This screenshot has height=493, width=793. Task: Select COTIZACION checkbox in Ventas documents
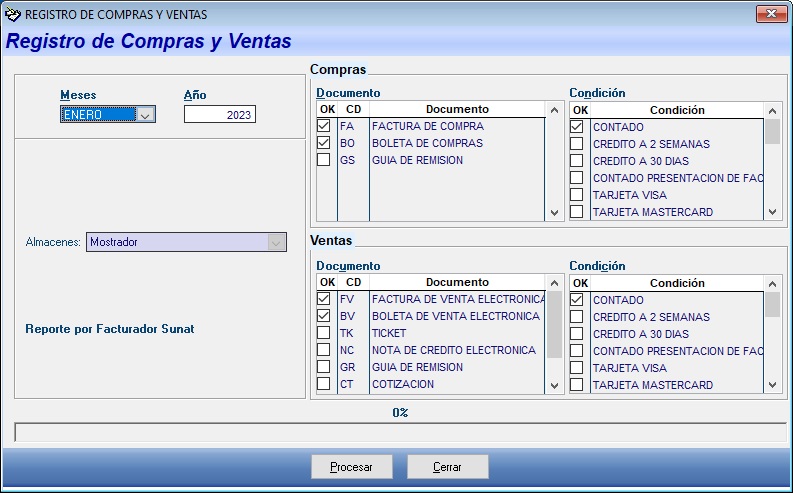(x=324, y=384)
